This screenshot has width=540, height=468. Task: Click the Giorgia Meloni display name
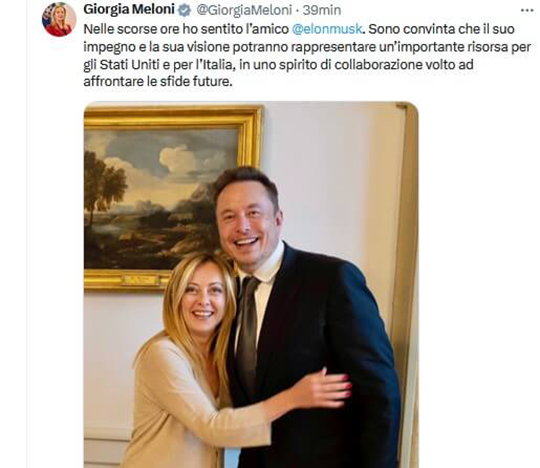click(129, 10)
